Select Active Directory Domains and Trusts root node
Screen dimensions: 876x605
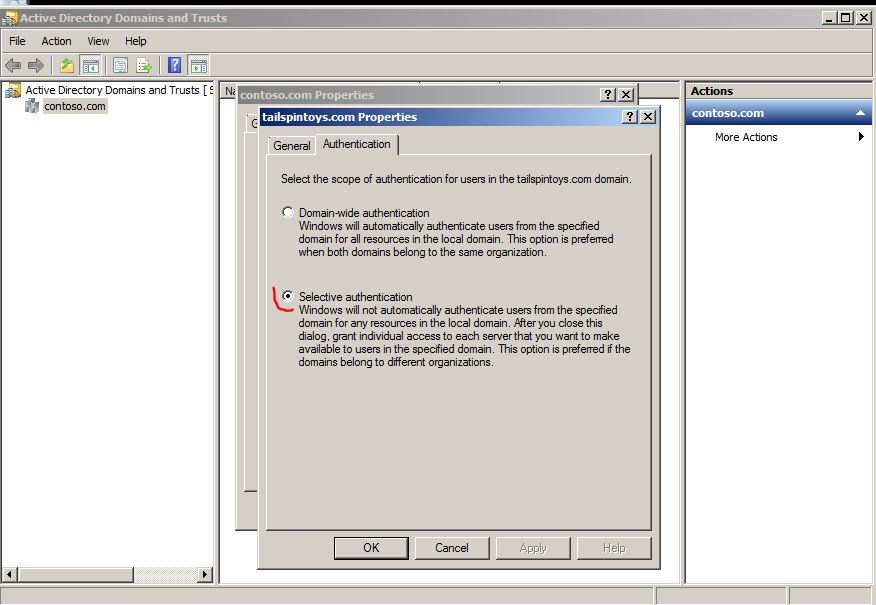click(118, 90)
